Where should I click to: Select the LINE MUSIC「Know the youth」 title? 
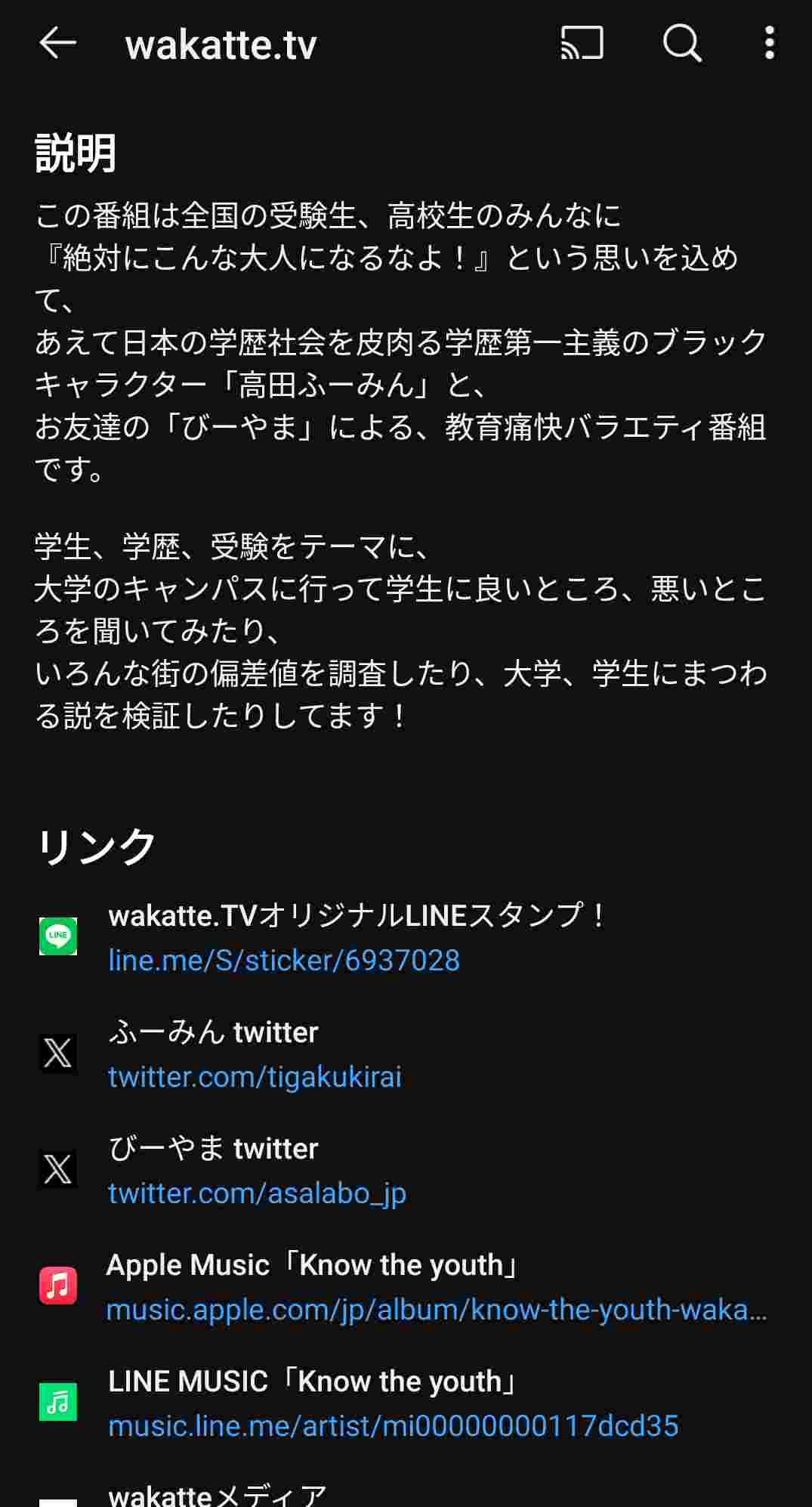coord(313,1382)
